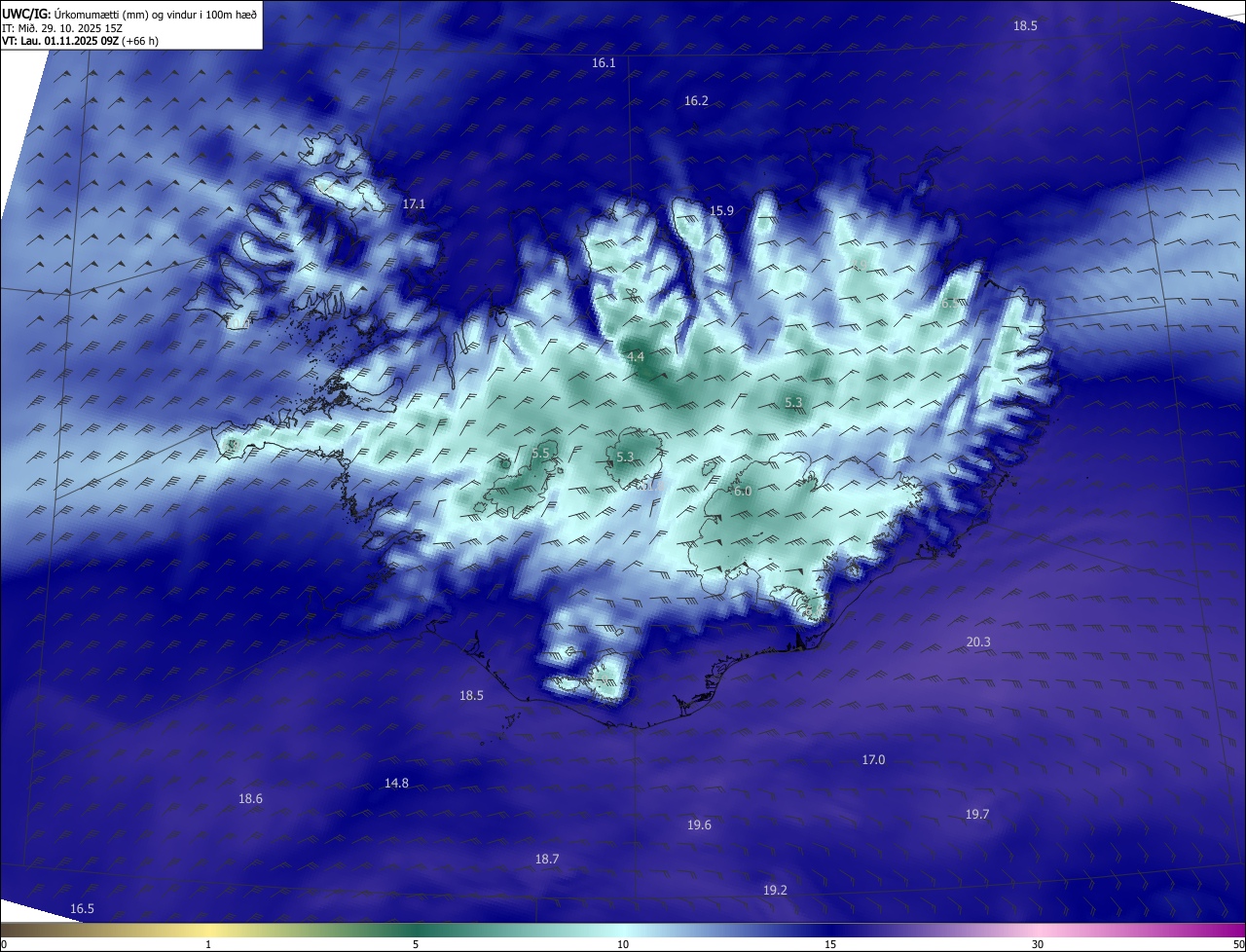The image size is (1246, 952).
Task: Click the colour scale label 10
Action: point(623,944)
